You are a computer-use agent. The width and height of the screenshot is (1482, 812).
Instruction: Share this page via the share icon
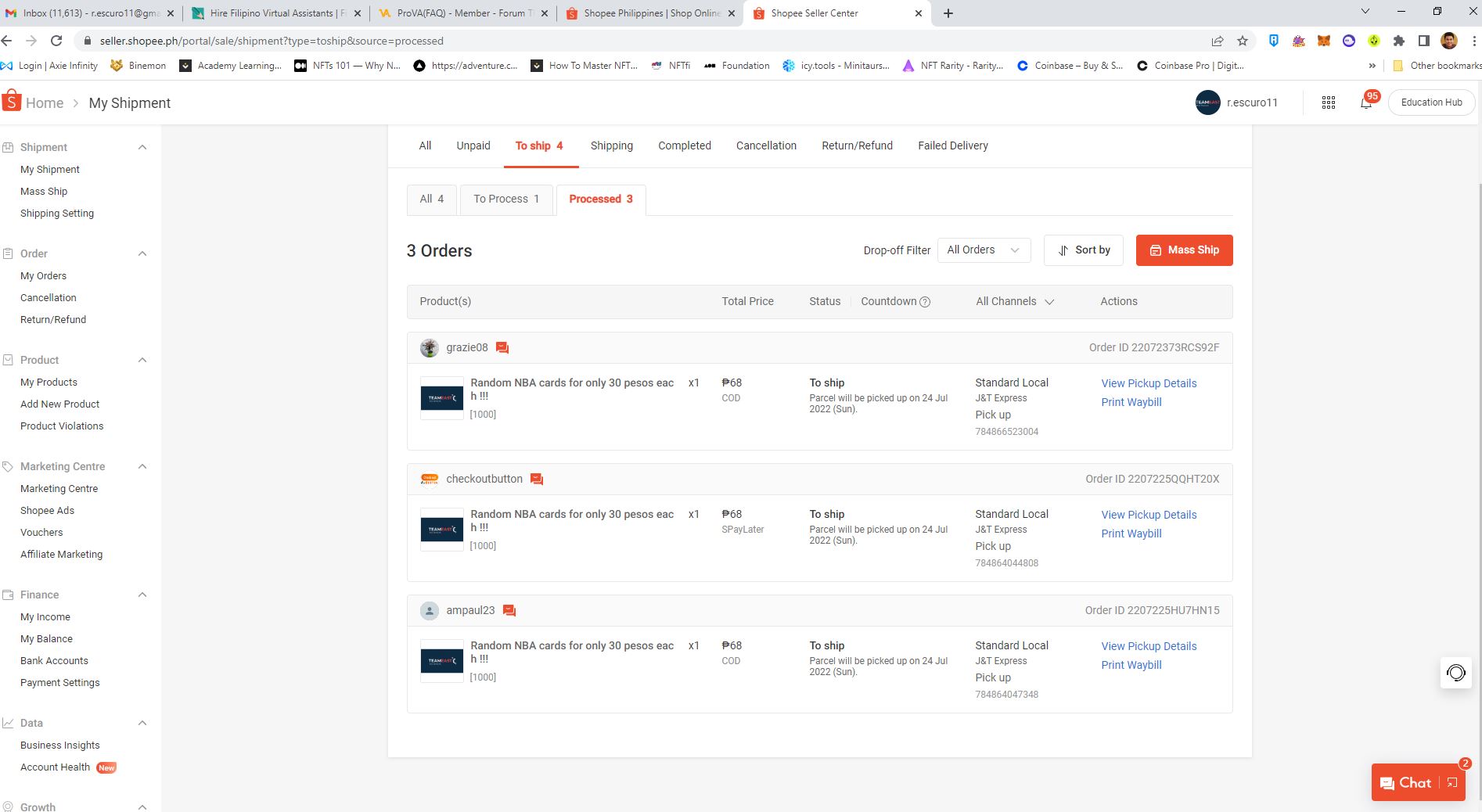(1218, 41)
